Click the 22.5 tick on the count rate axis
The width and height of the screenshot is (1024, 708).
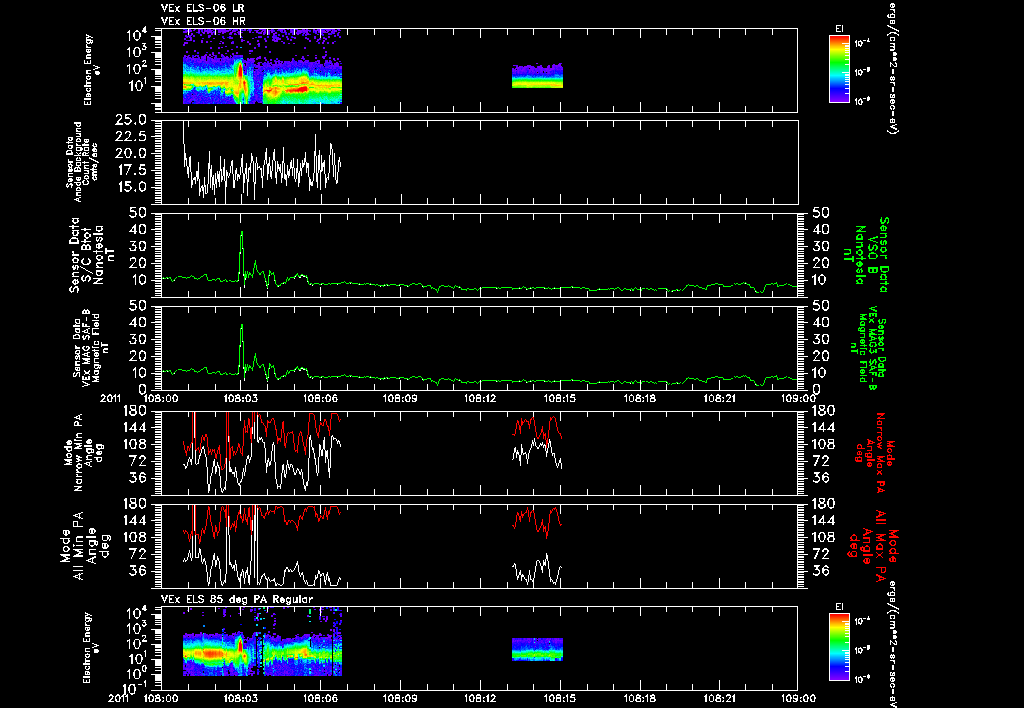pos(132,137)
